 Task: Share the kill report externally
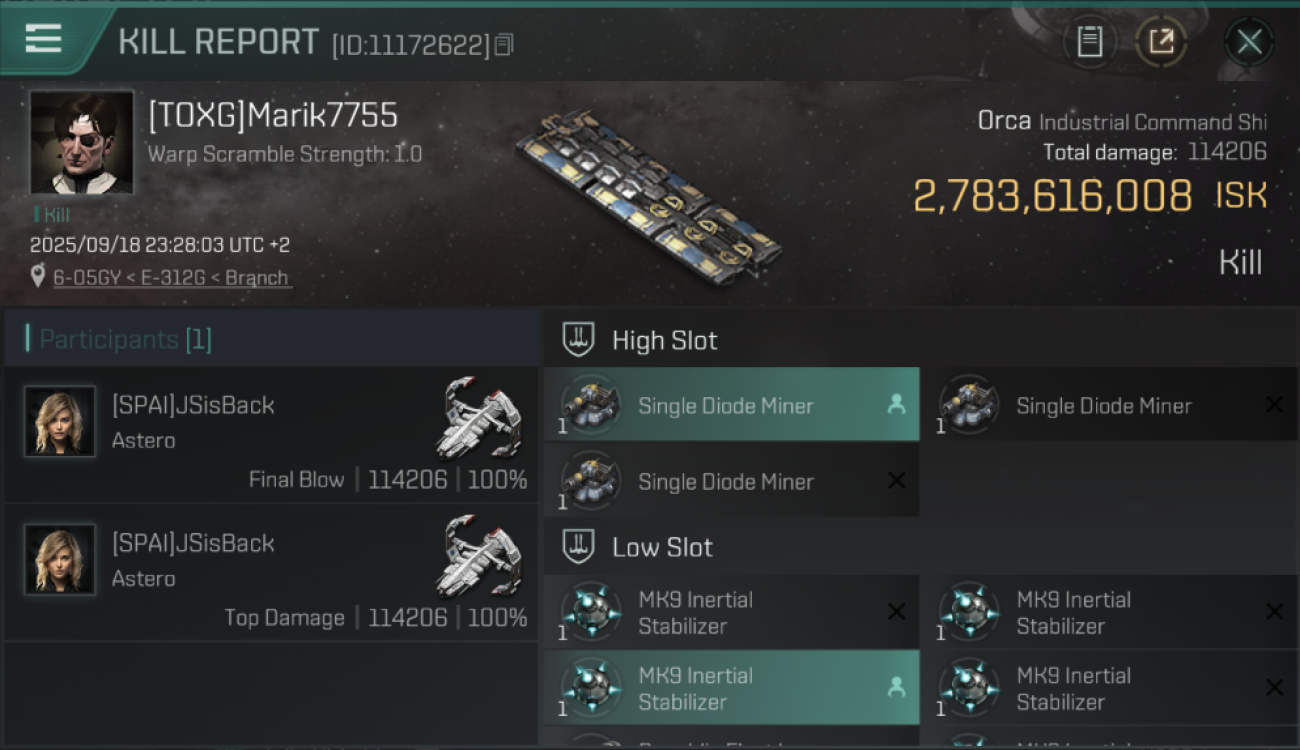click(x=1161, y=42)
